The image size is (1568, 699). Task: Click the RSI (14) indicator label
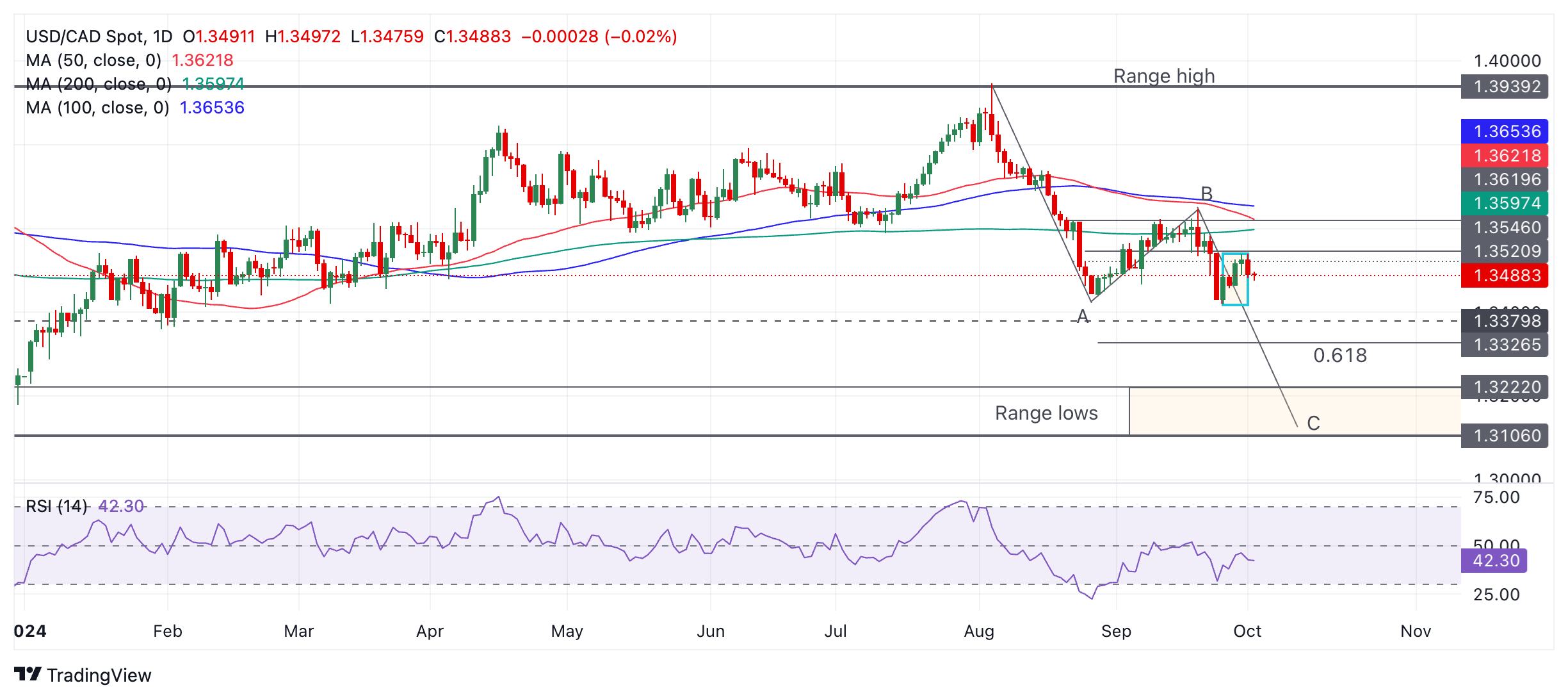click(x=56, y=506)
